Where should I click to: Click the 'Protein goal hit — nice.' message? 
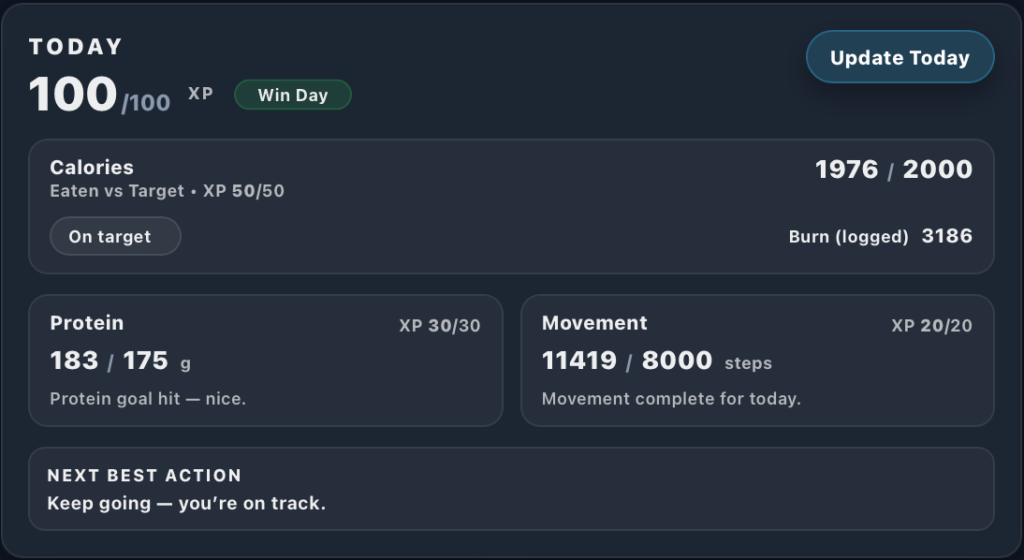coord(148,399)
